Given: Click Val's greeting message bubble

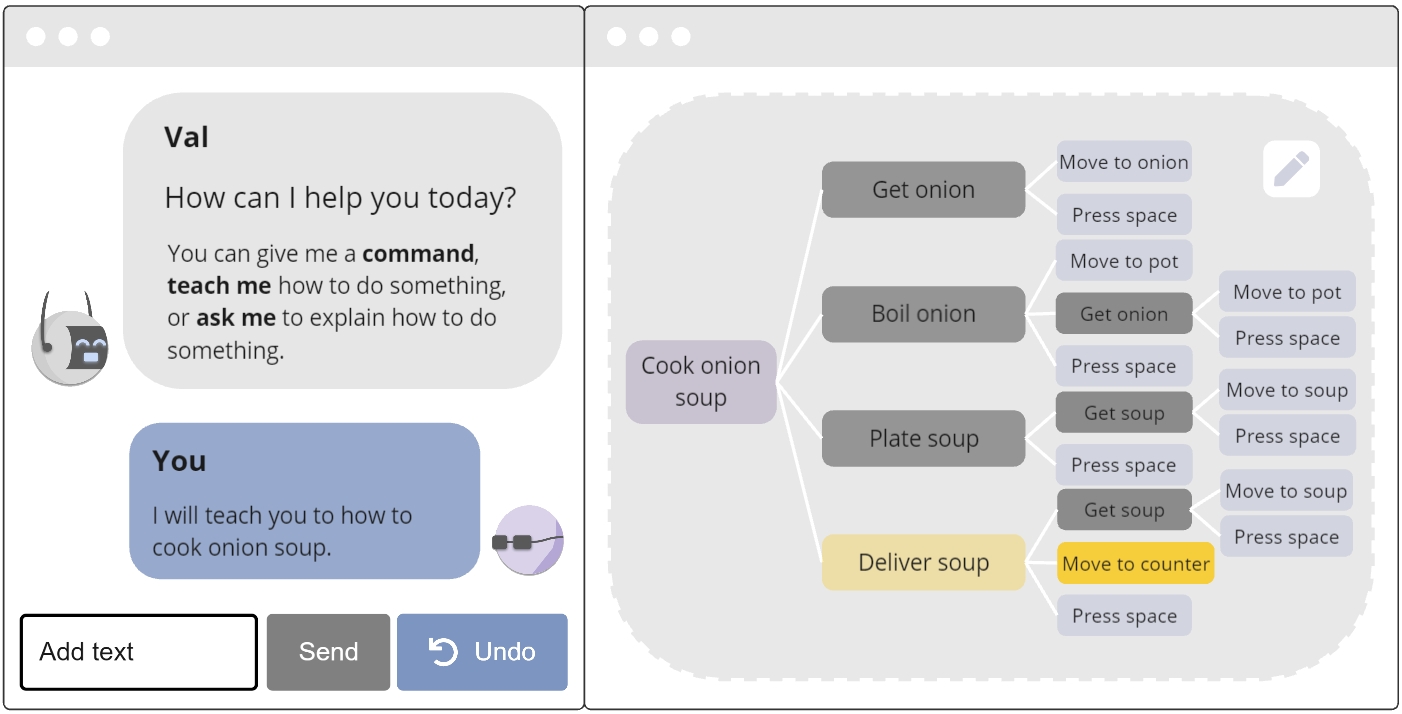Looking at the screenshot, I should click(x=342, y=241).
